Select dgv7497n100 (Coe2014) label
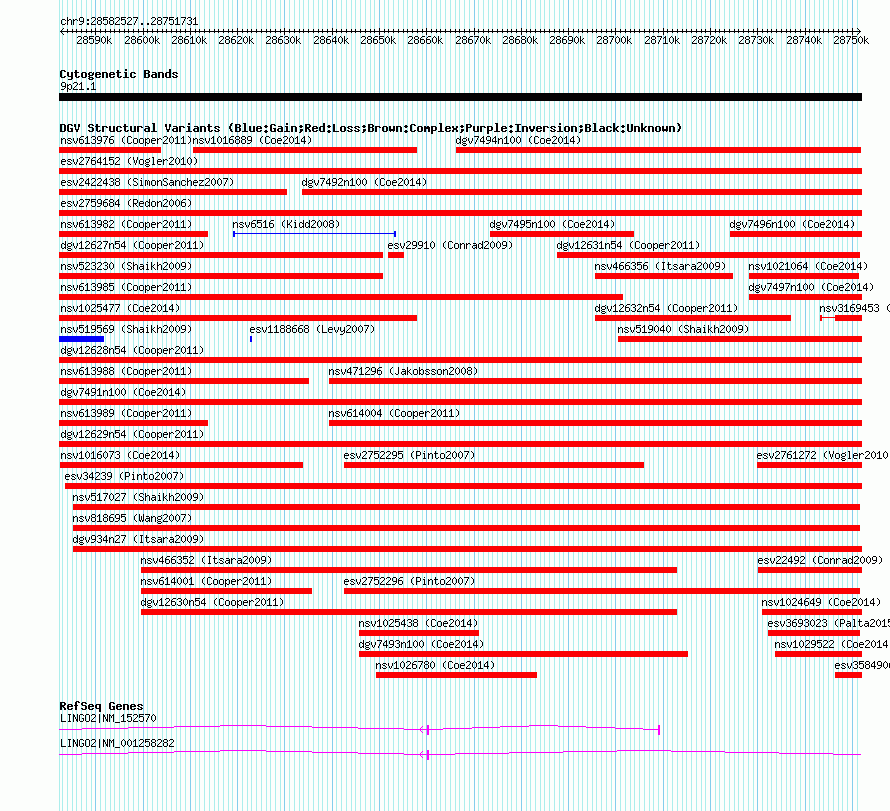Viewport: 890px width, 811px height. click(811, 287)
